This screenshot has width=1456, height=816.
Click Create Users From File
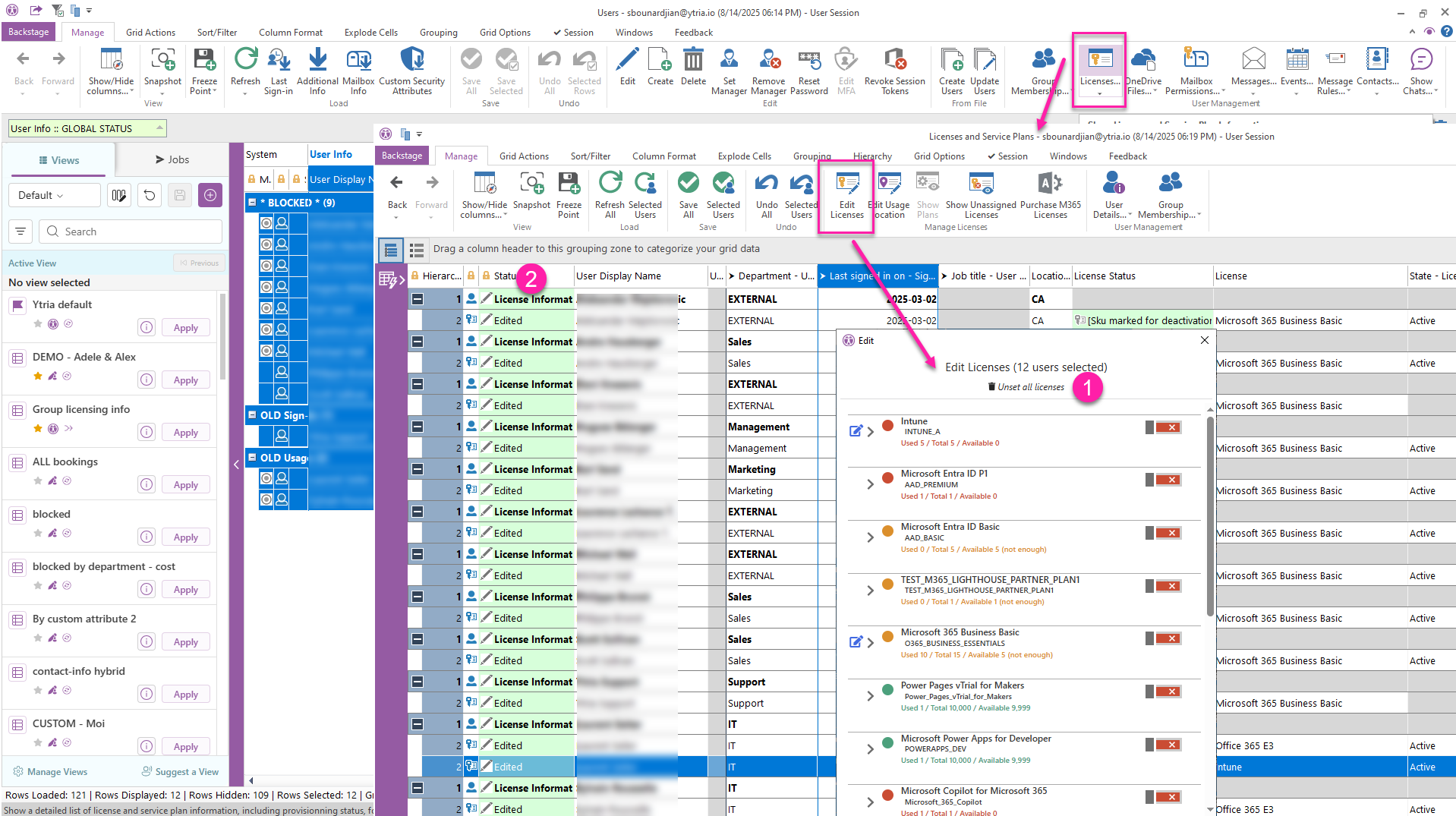951,71
